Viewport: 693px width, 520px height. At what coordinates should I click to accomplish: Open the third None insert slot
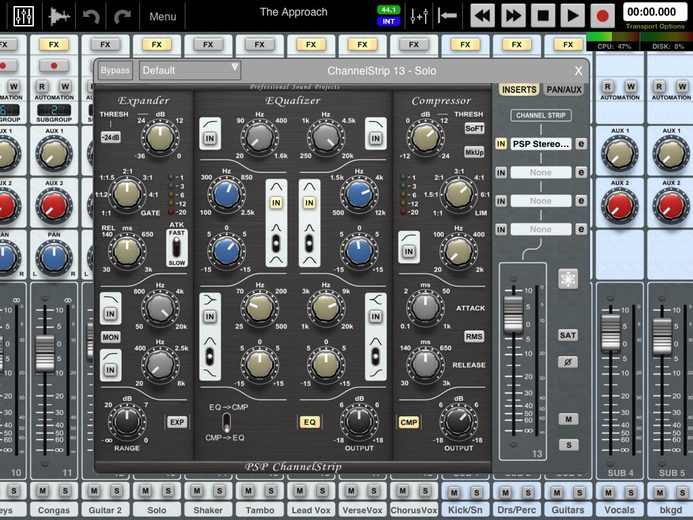click(x=541, y=201)
